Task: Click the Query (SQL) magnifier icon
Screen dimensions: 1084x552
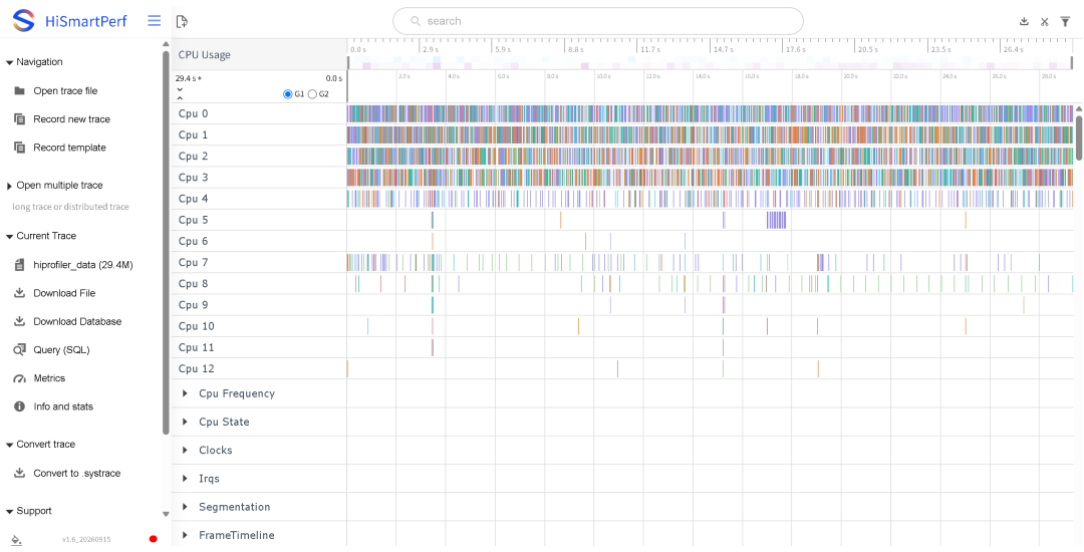Action: click(x=19, y=350)
